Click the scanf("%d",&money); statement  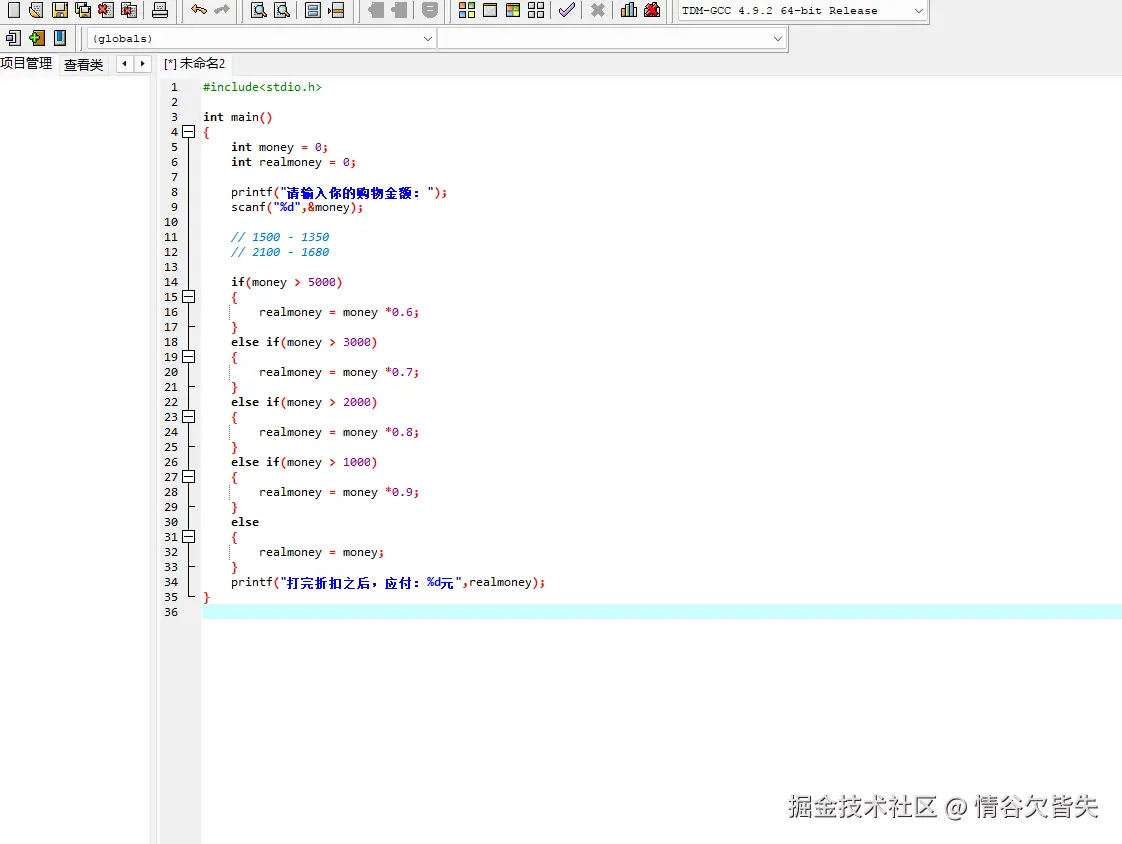pyautogui.click(x=297, y=207)
